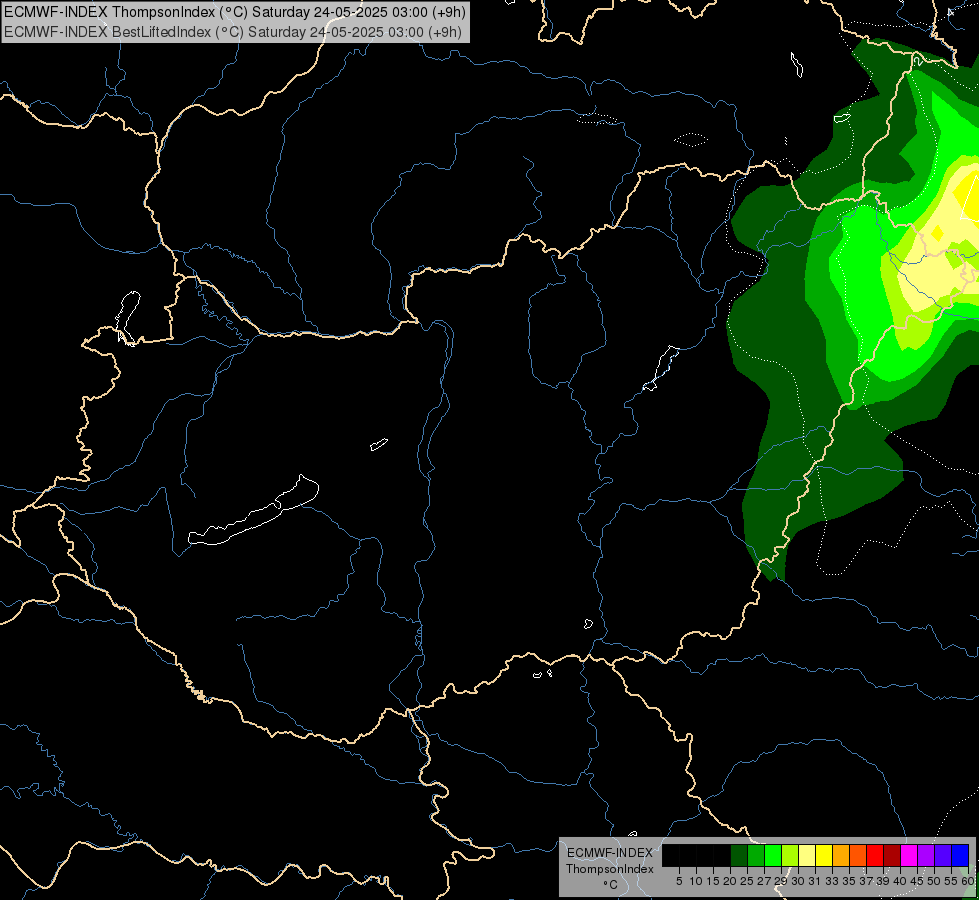Click the black 5–10 legend swatch
The width and height of the screenshot is (979, 900).
tap(688, 856)
